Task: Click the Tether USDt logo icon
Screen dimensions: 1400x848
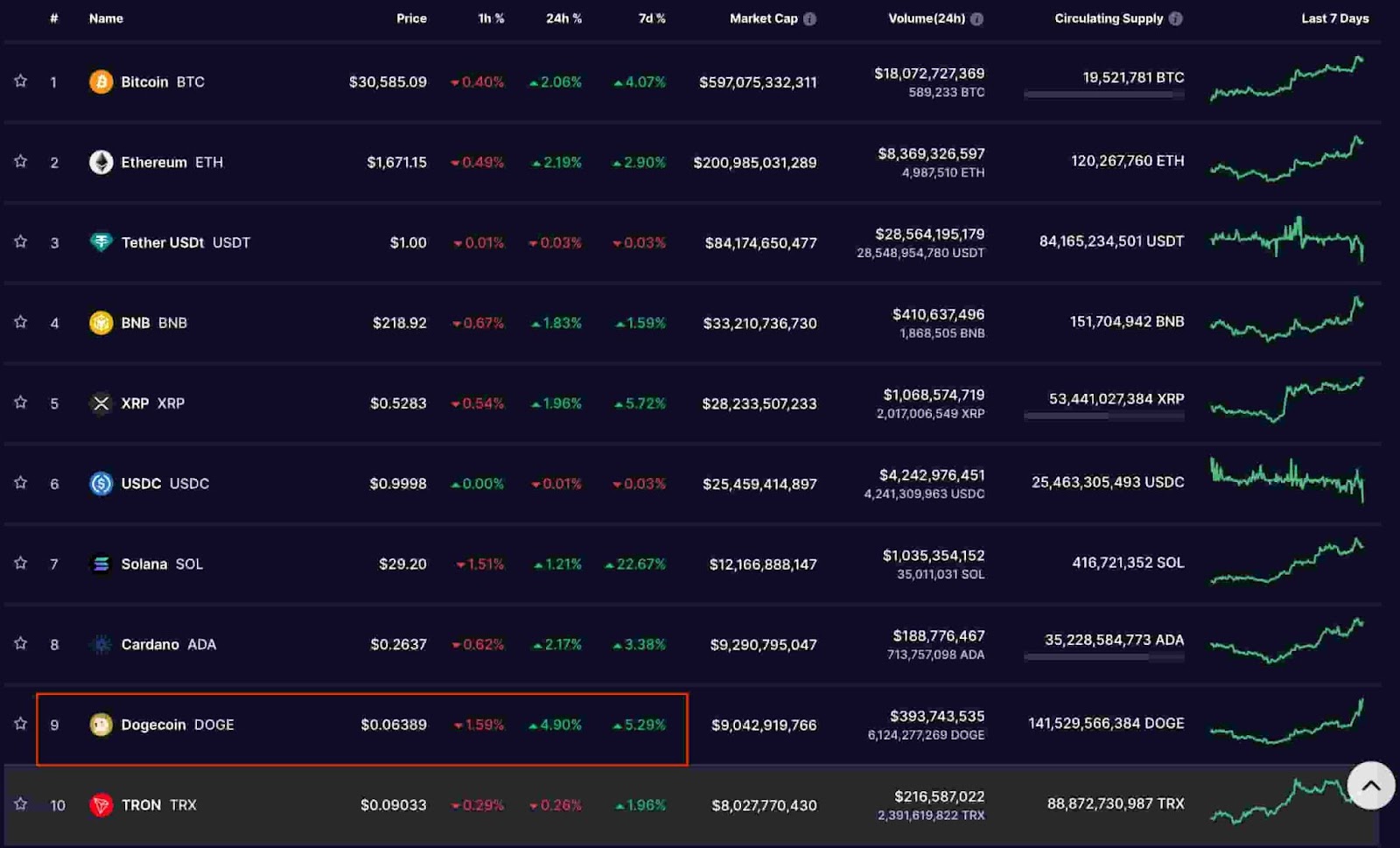Action: pos(101,242)
